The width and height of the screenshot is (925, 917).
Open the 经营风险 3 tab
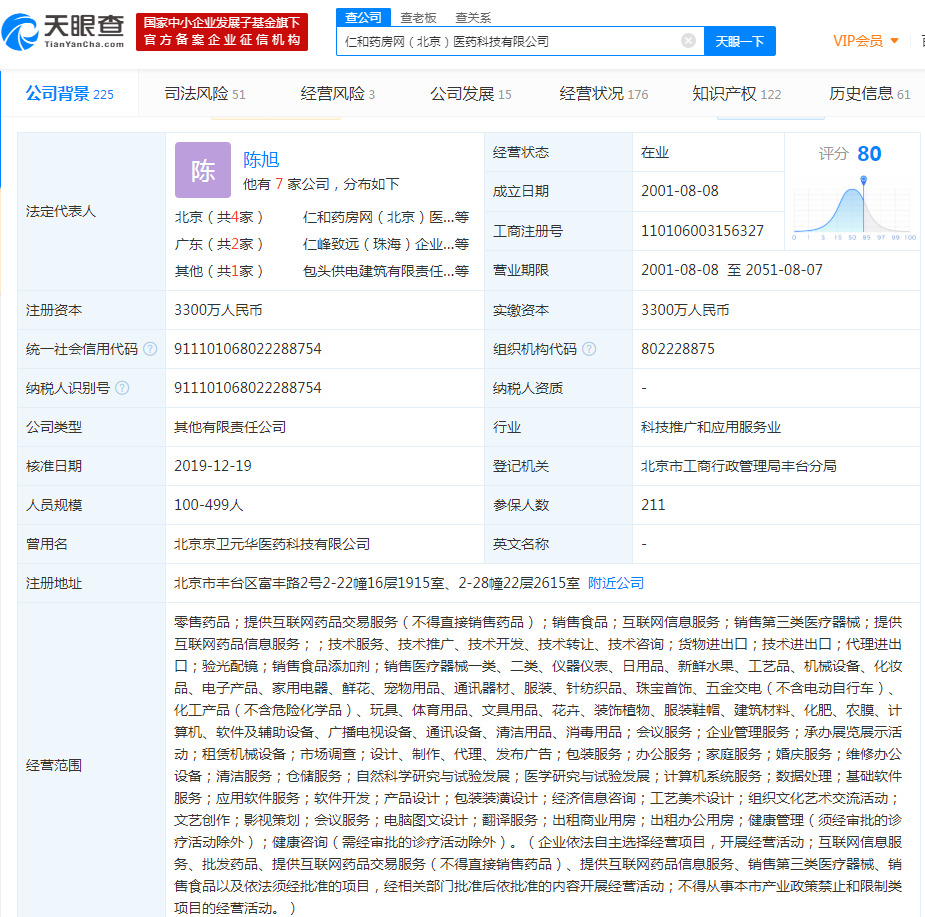point(337,93)
